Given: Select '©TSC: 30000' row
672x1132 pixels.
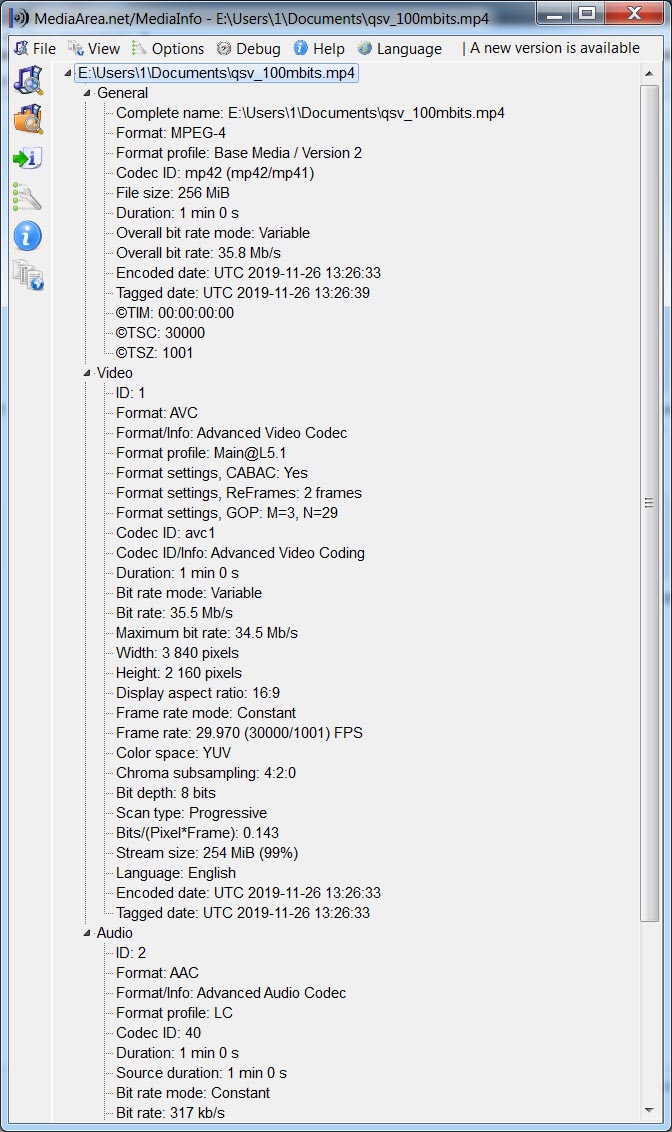Looking at the screenshot, I should coord(161,333).
